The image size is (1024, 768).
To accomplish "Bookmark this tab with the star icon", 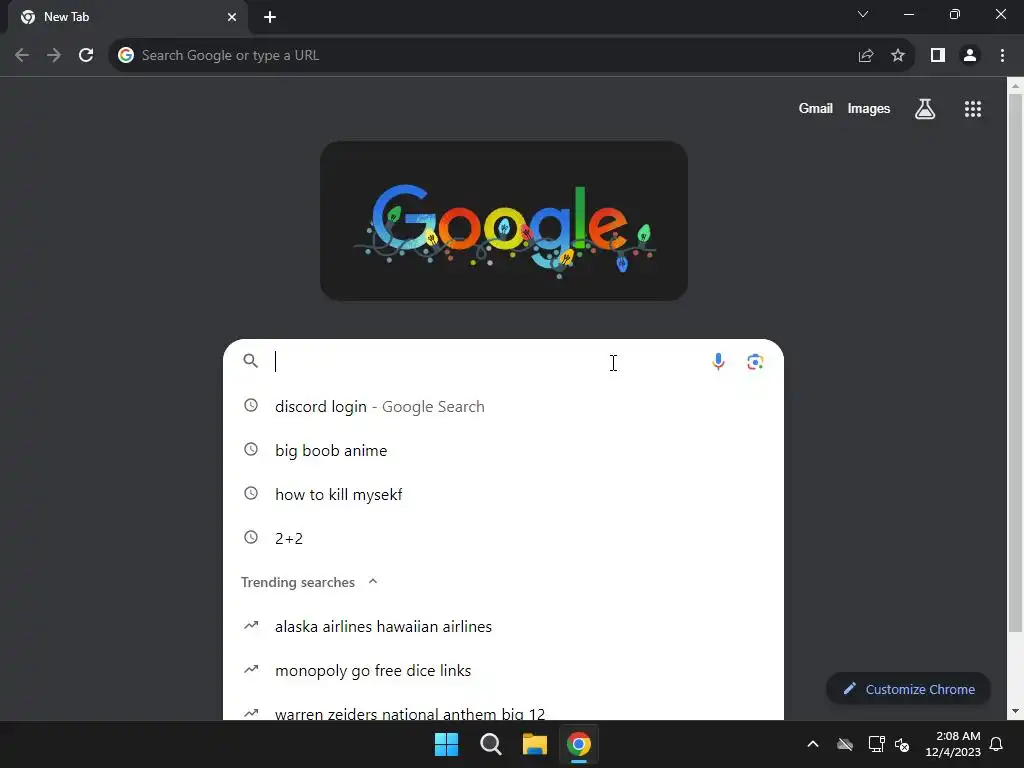I will pyautogui.click(x=898, y=56).
